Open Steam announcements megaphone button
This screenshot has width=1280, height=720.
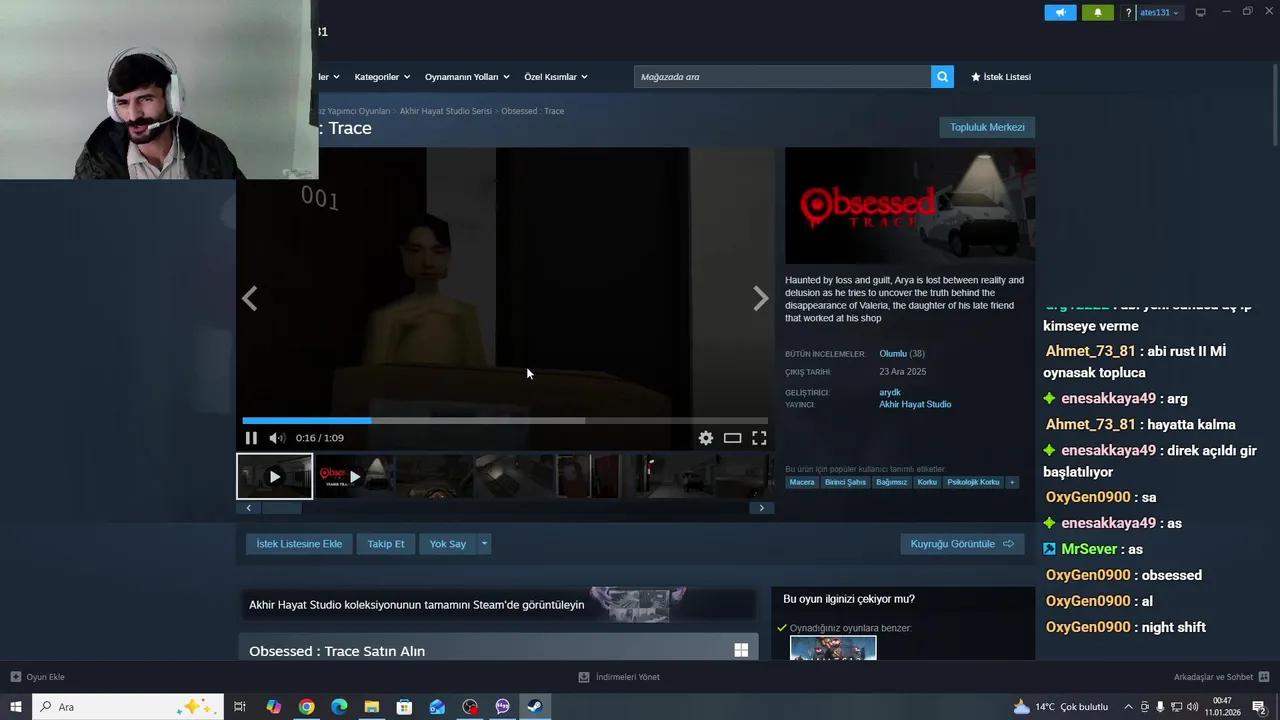click(x=1061, y=12)
